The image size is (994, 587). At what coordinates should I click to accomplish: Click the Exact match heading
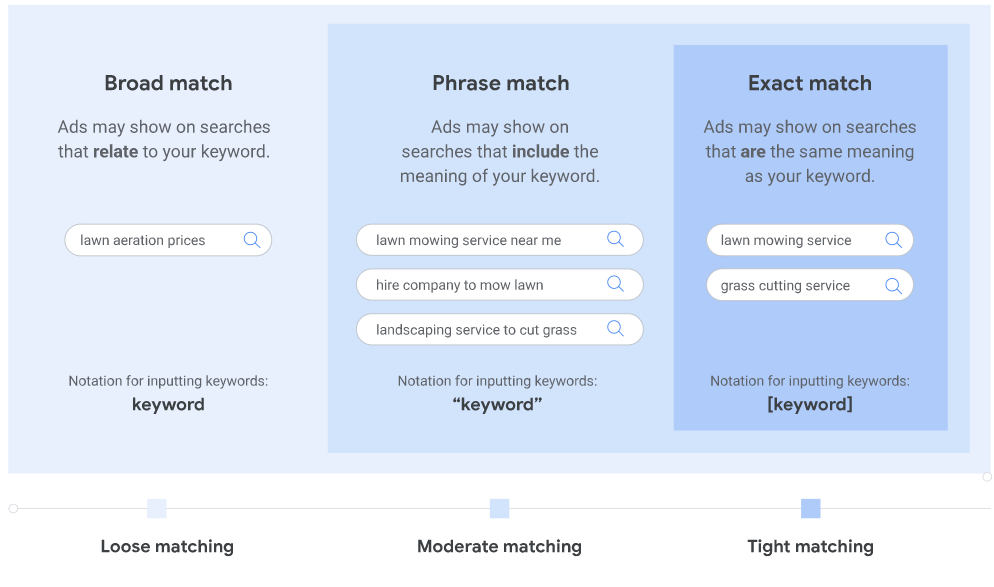[x=810, y=83]
